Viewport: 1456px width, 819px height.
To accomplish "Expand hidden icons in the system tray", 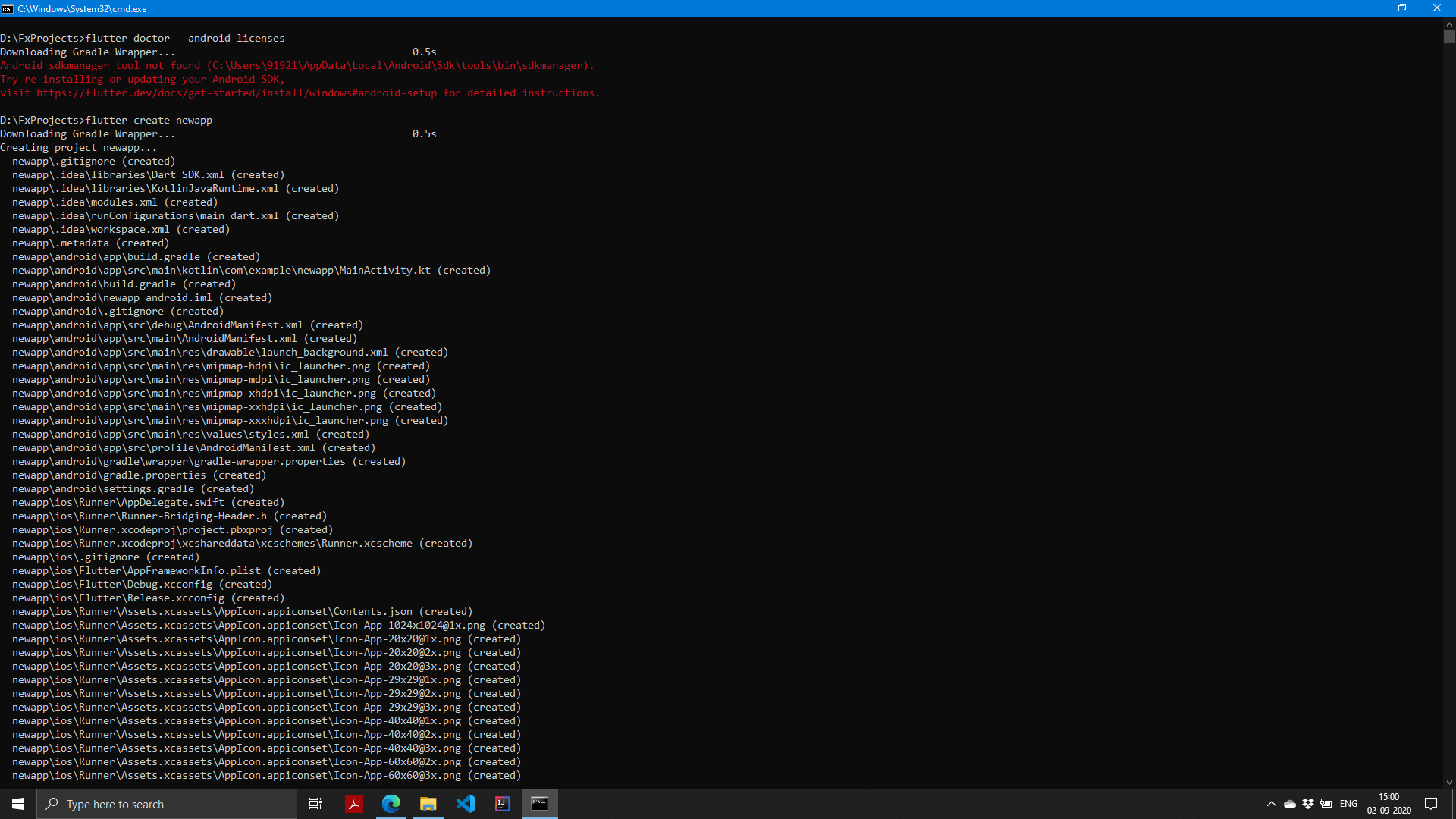I will pyautogui.click(x=1272, y=804).
